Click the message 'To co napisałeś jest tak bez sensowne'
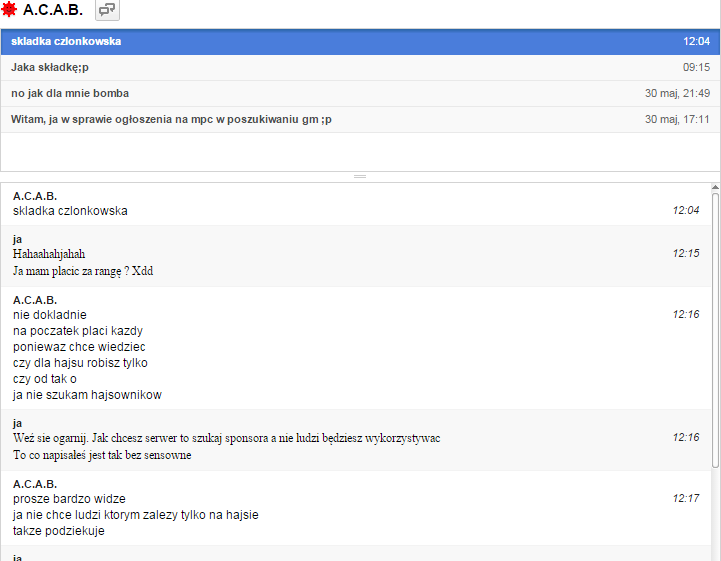721x561 pixels. pos(102,455)
